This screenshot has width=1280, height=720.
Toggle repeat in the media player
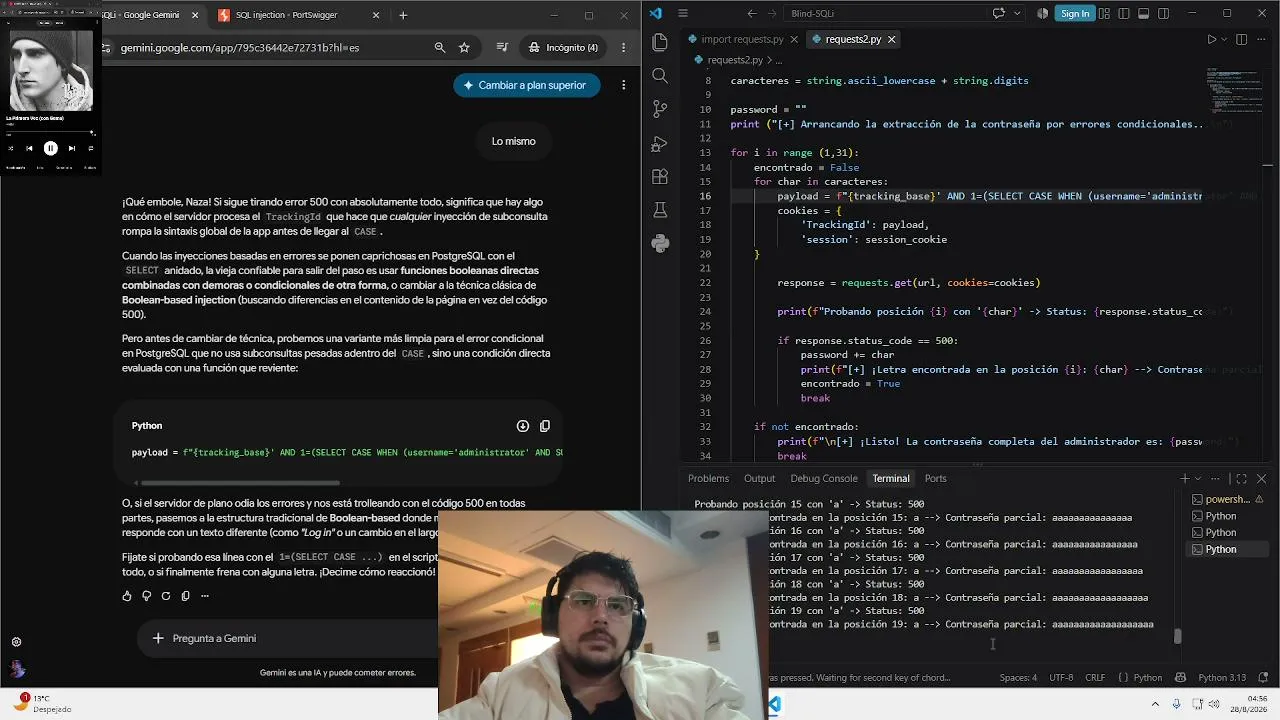(x=91, y=148)
